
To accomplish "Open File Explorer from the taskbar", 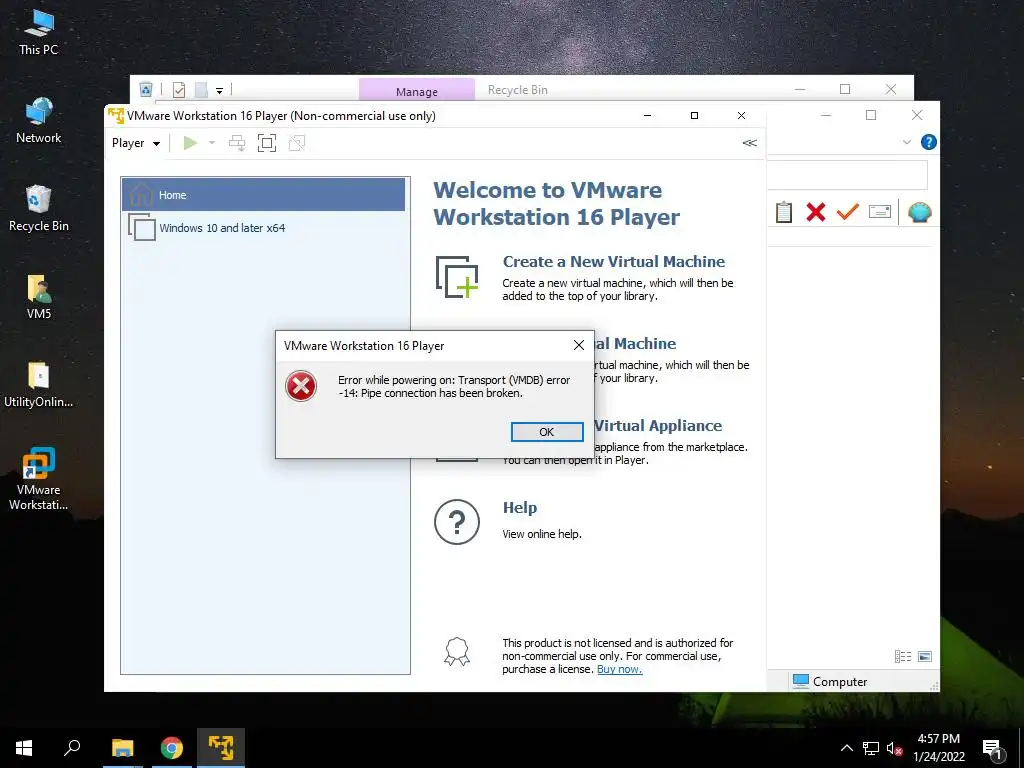I will click(122, 748).
